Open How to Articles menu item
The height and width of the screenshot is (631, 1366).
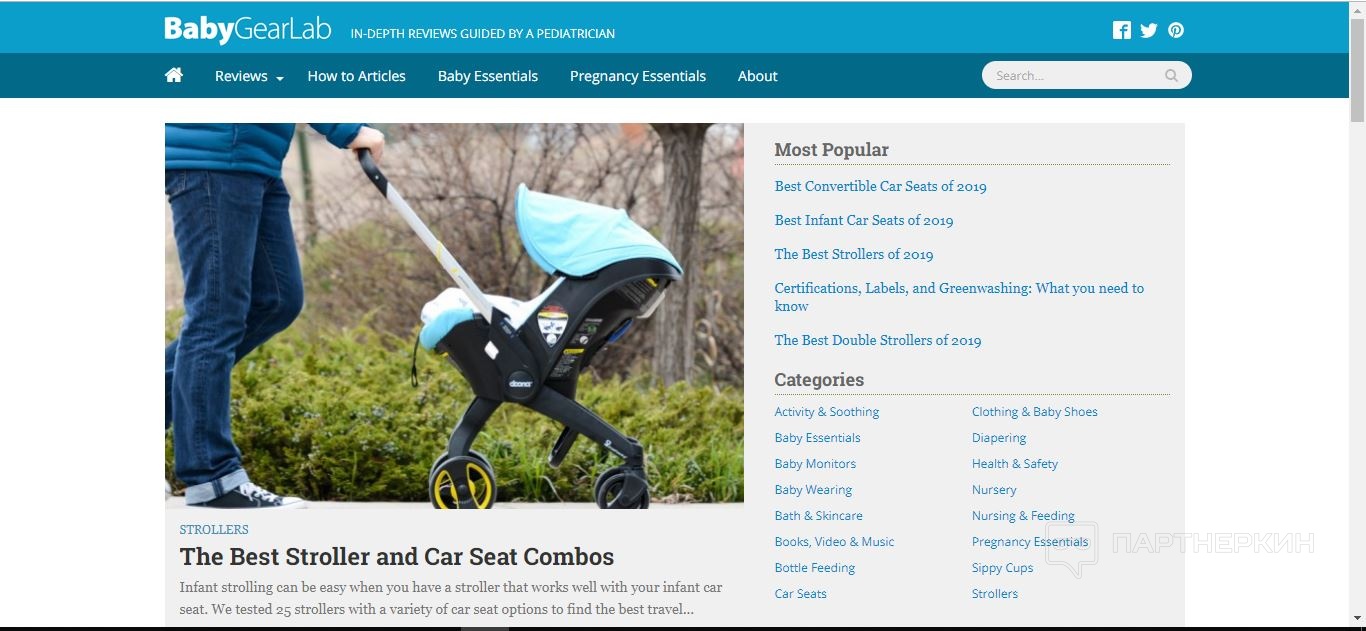point(357,76)
